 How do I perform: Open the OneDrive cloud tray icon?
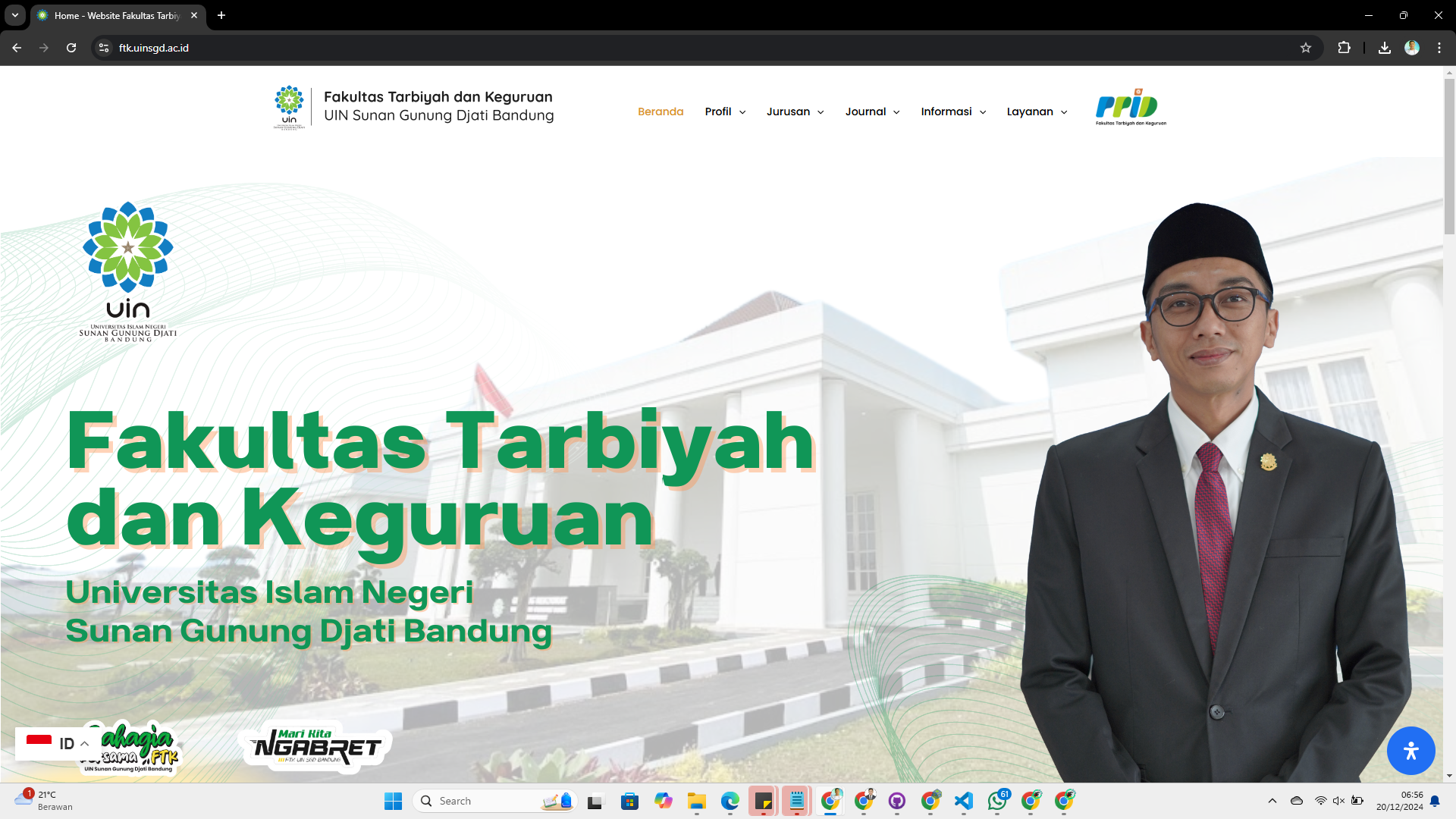click(x=1297, y=801)
